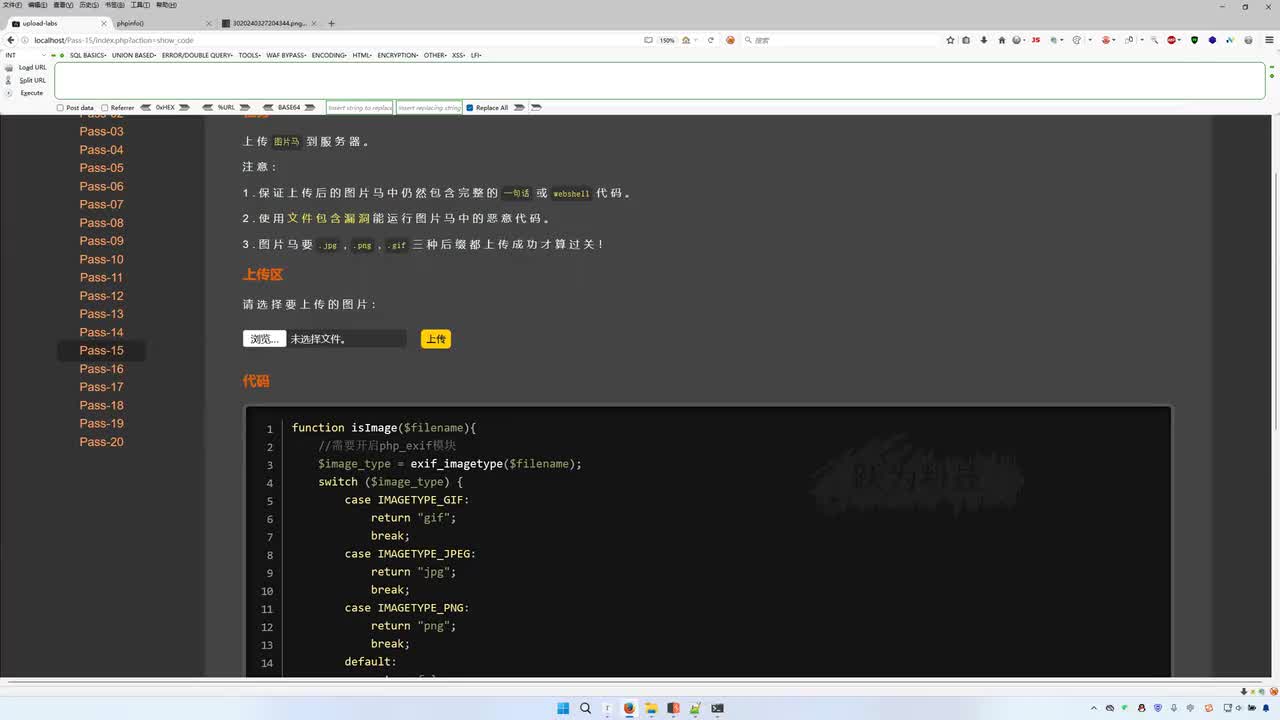Viewport: 1280px width, 720px height.
Task: Go to Pass-07 in the sidebar
Action: click(x=102, y=205)
